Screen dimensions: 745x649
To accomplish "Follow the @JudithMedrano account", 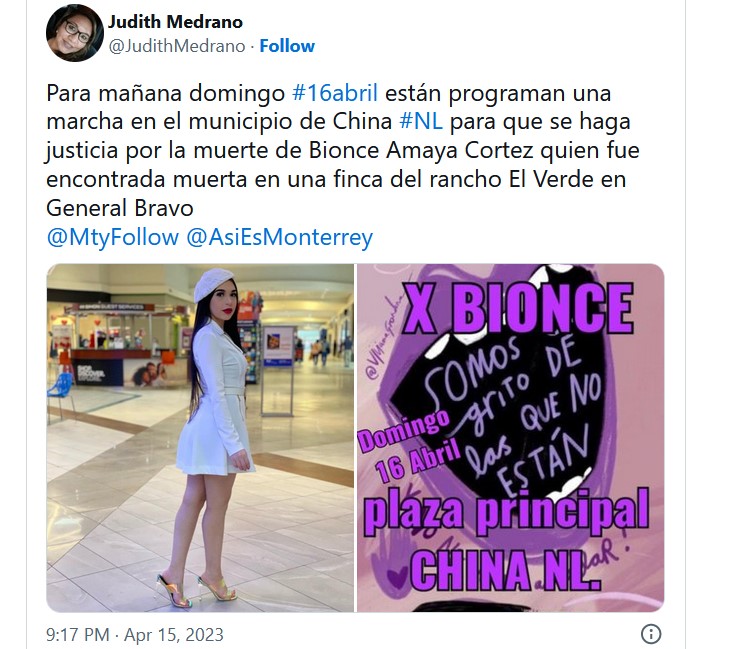I will 287,46.
